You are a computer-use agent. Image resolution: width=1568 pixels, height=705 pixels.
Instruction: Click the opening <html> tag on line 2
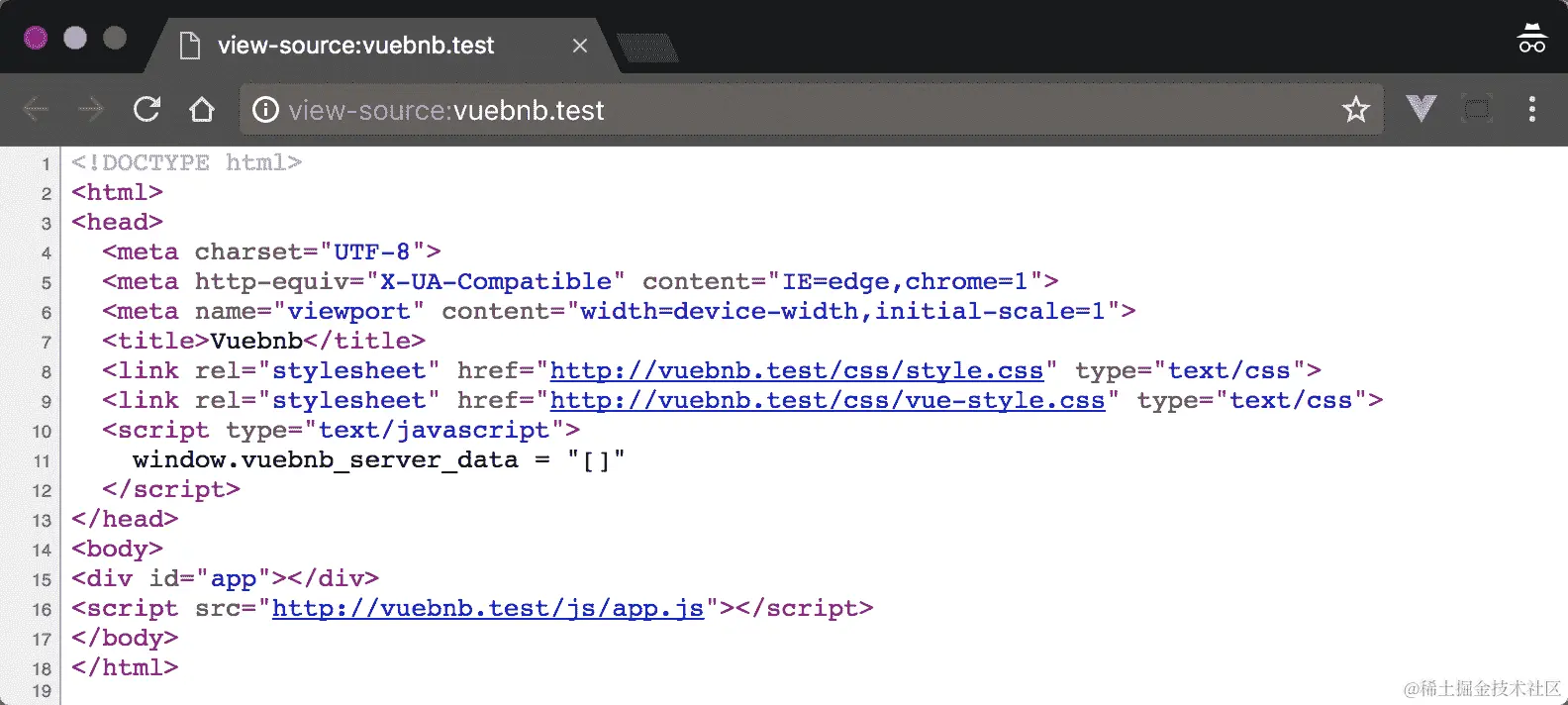(x=117, y=192)
